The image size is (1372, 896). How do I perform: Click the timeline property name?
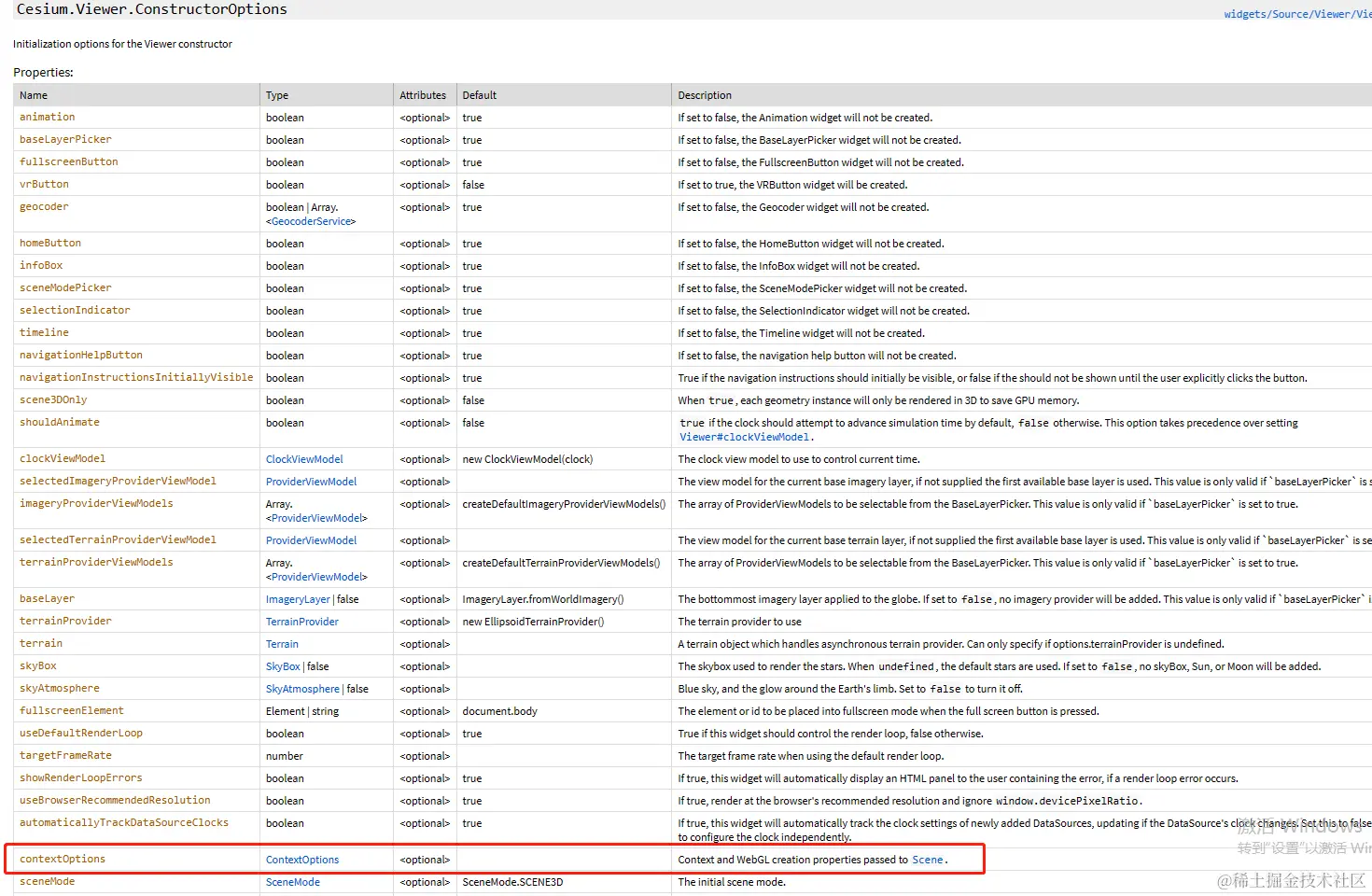pos(44,332)
